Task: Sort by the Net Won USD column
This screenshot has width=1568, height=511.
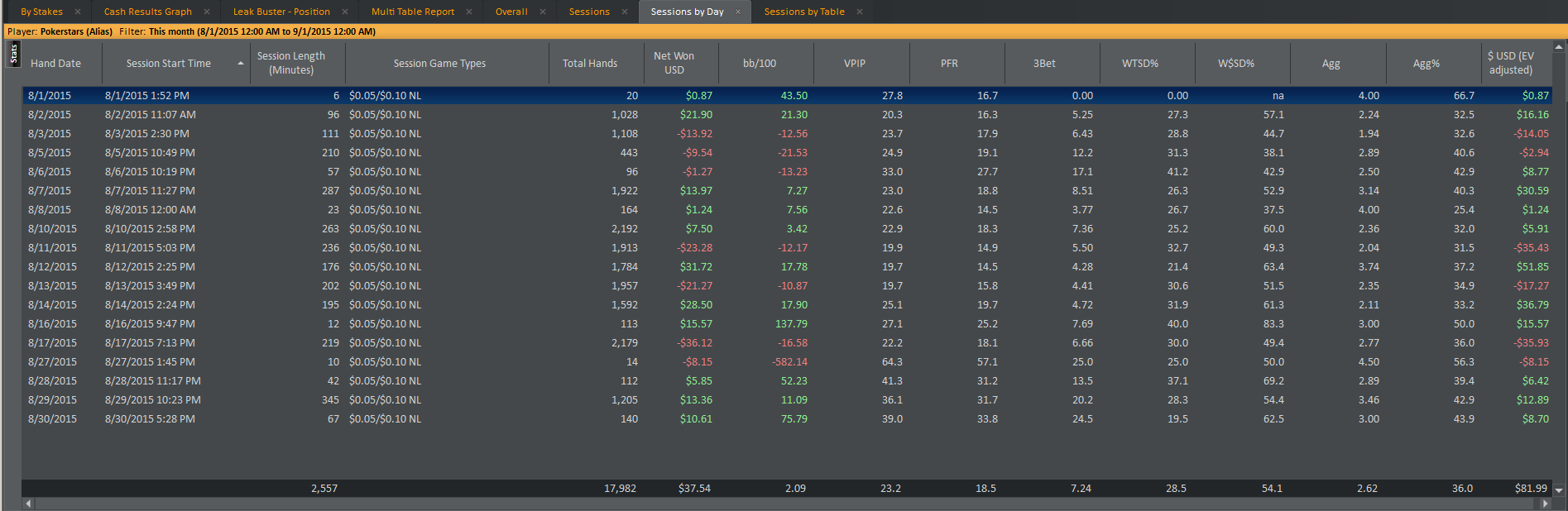Action: (674, 63)
